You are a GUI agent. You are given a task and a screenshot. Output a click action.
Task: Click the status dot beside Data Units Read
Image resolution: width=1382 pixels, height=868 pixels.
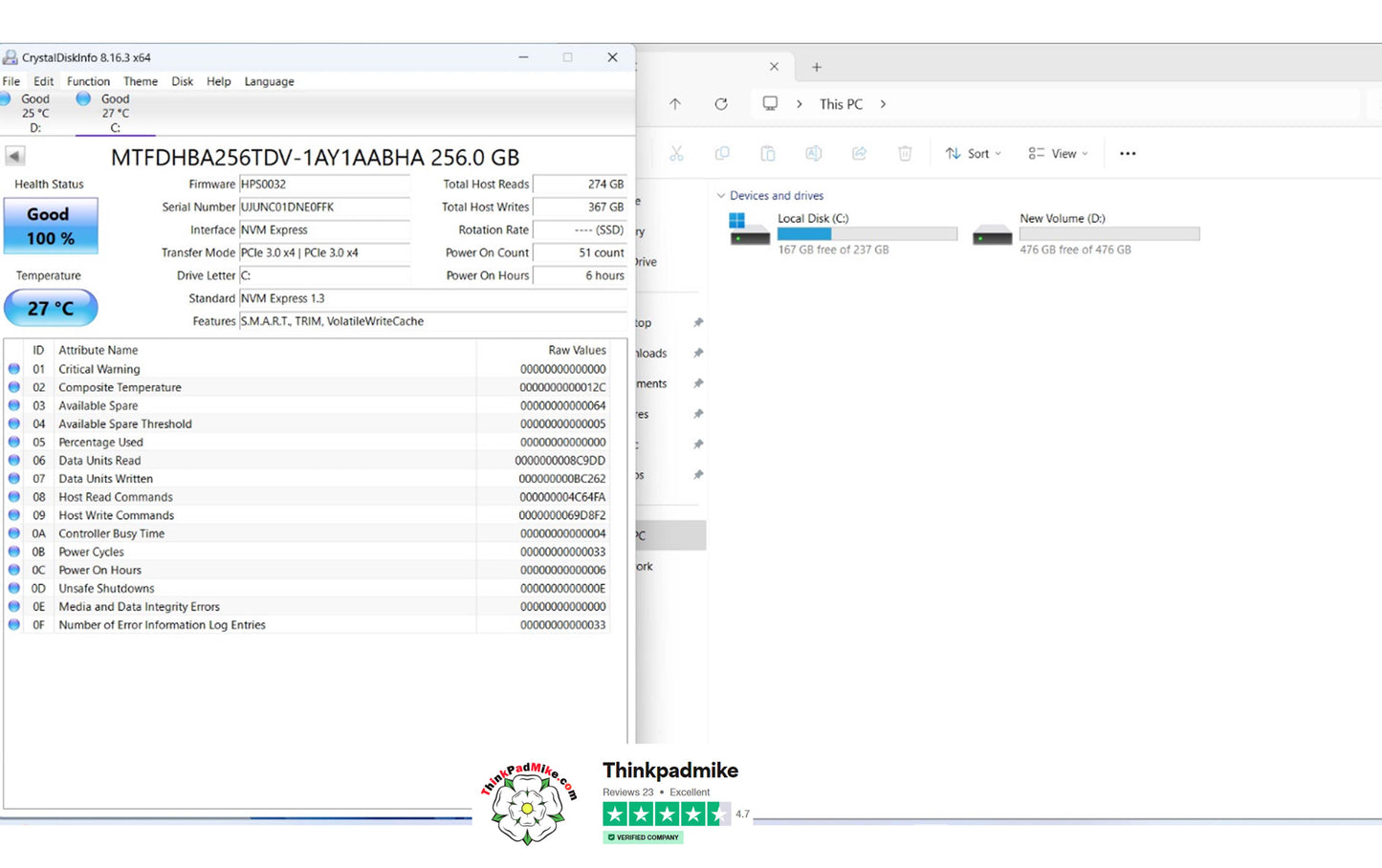(x=14, y=460)
